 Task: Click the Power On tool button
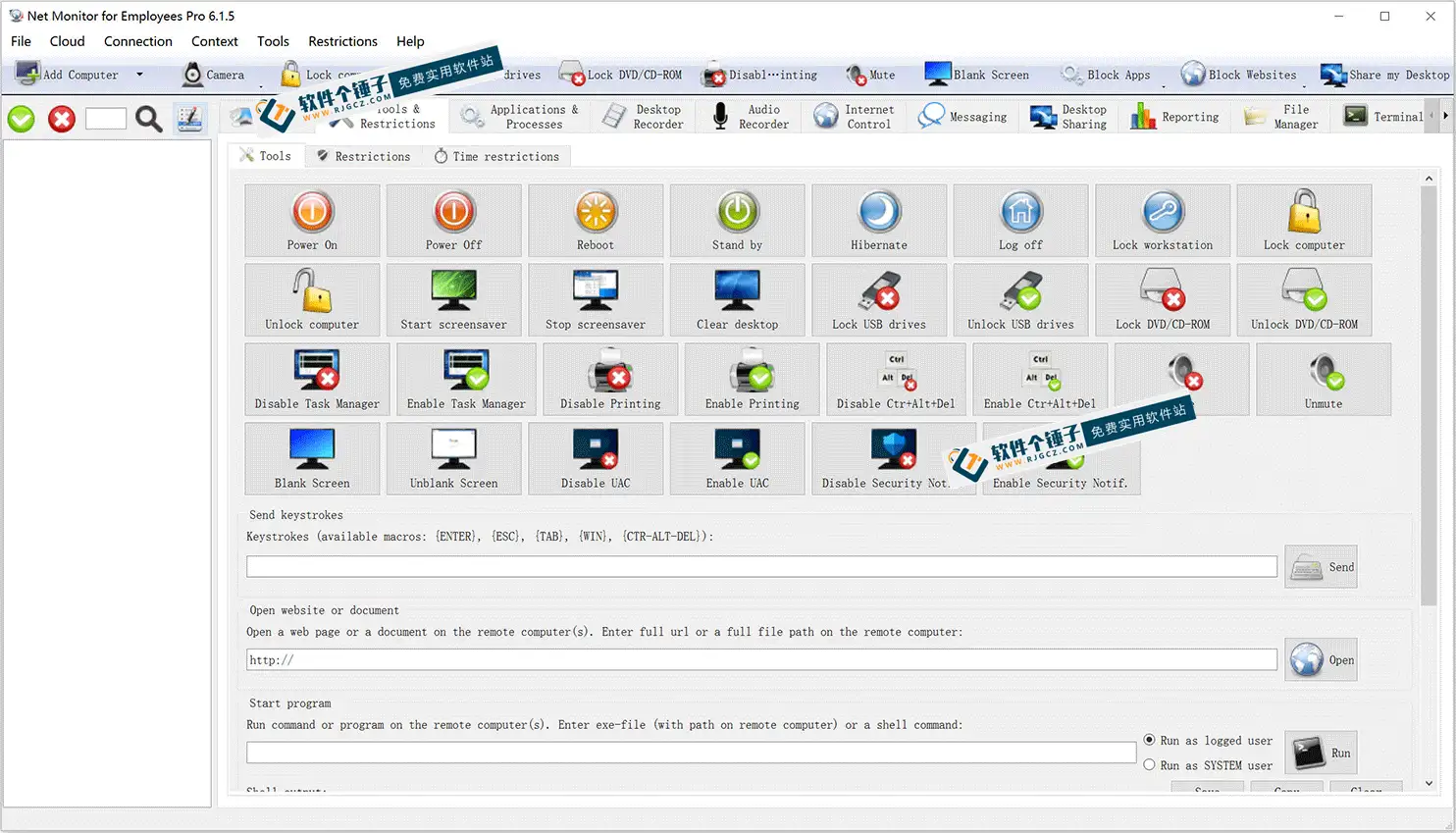pos(312,221)
